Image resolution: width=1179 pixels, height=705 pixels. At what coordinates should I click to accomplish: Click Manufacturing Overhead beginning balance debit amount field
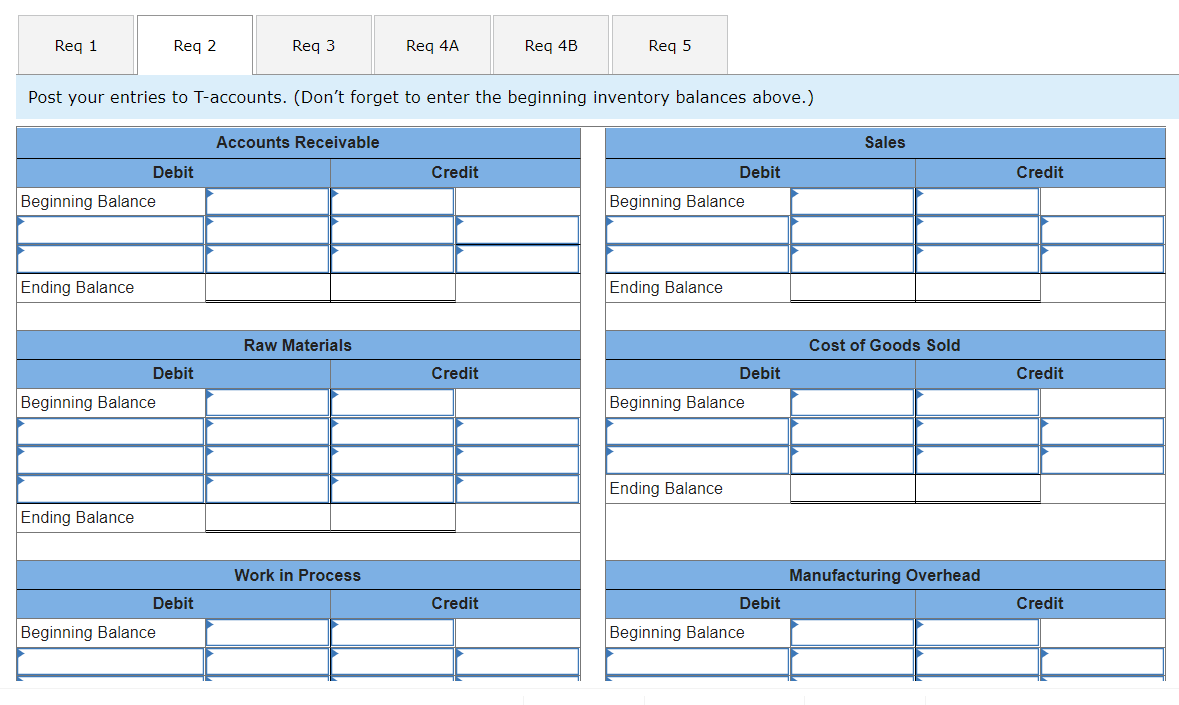point(853,632)
